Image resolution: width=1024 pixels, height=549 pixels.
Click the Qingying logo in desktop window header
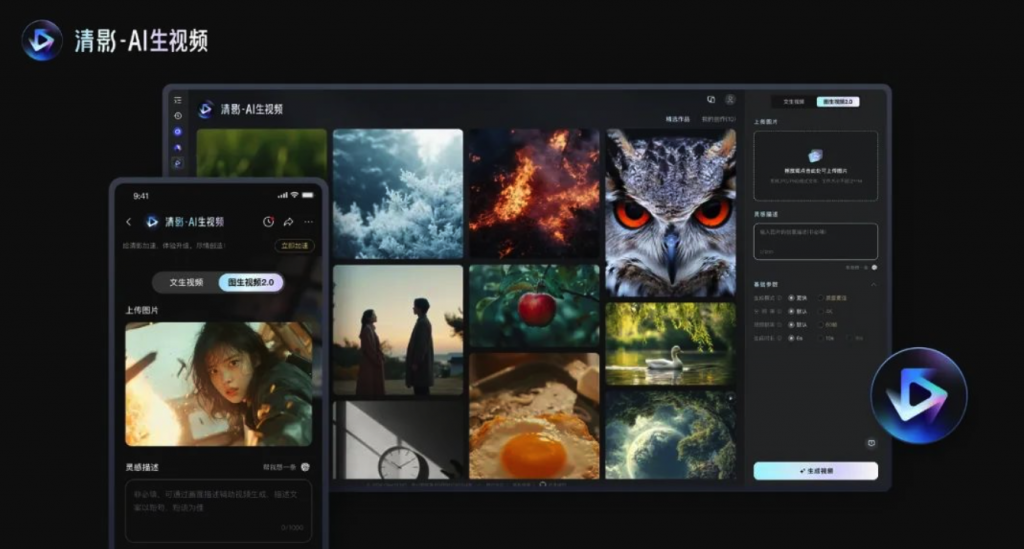pos(206,109)
